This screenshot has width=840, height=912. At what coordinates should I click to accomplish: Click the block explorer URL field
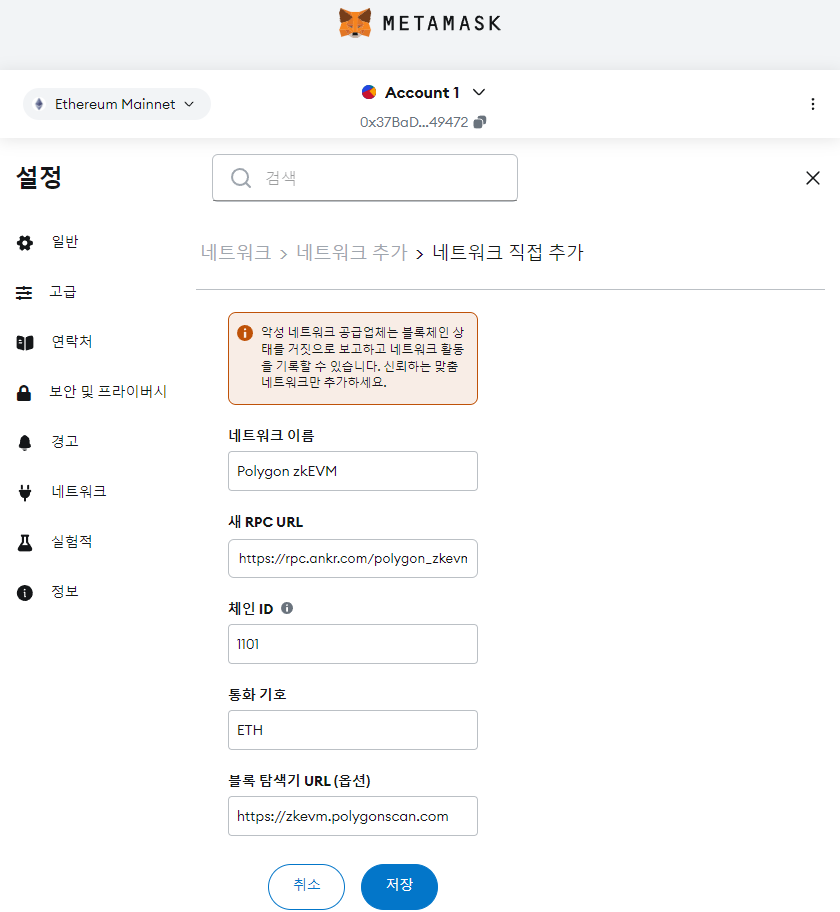point(353,816)
